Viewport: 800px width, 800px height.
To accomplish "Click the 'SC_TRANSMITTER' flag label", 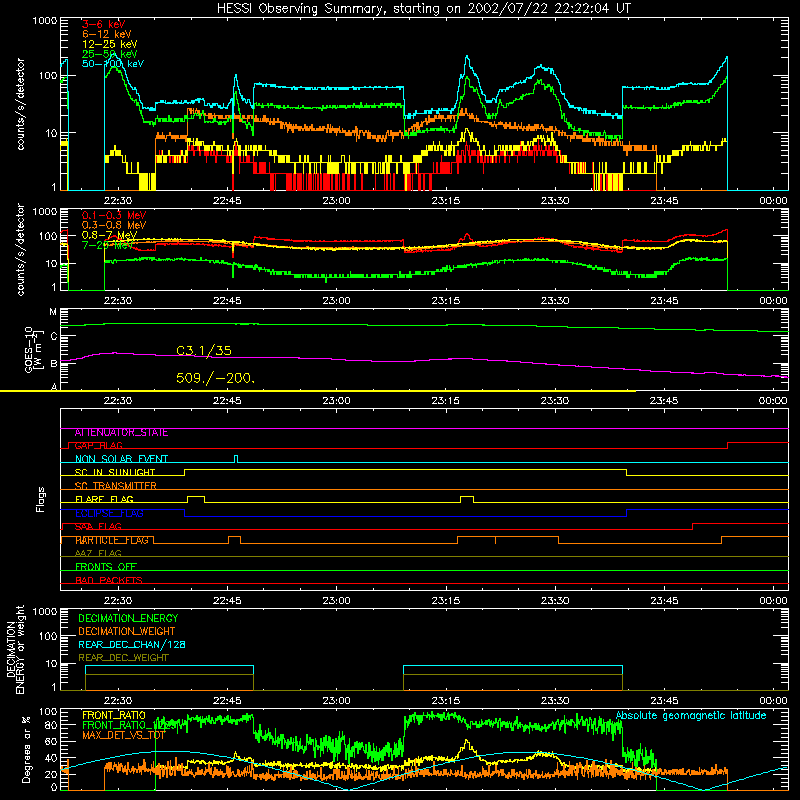I will pyautogui.click(x=115, y=486).
